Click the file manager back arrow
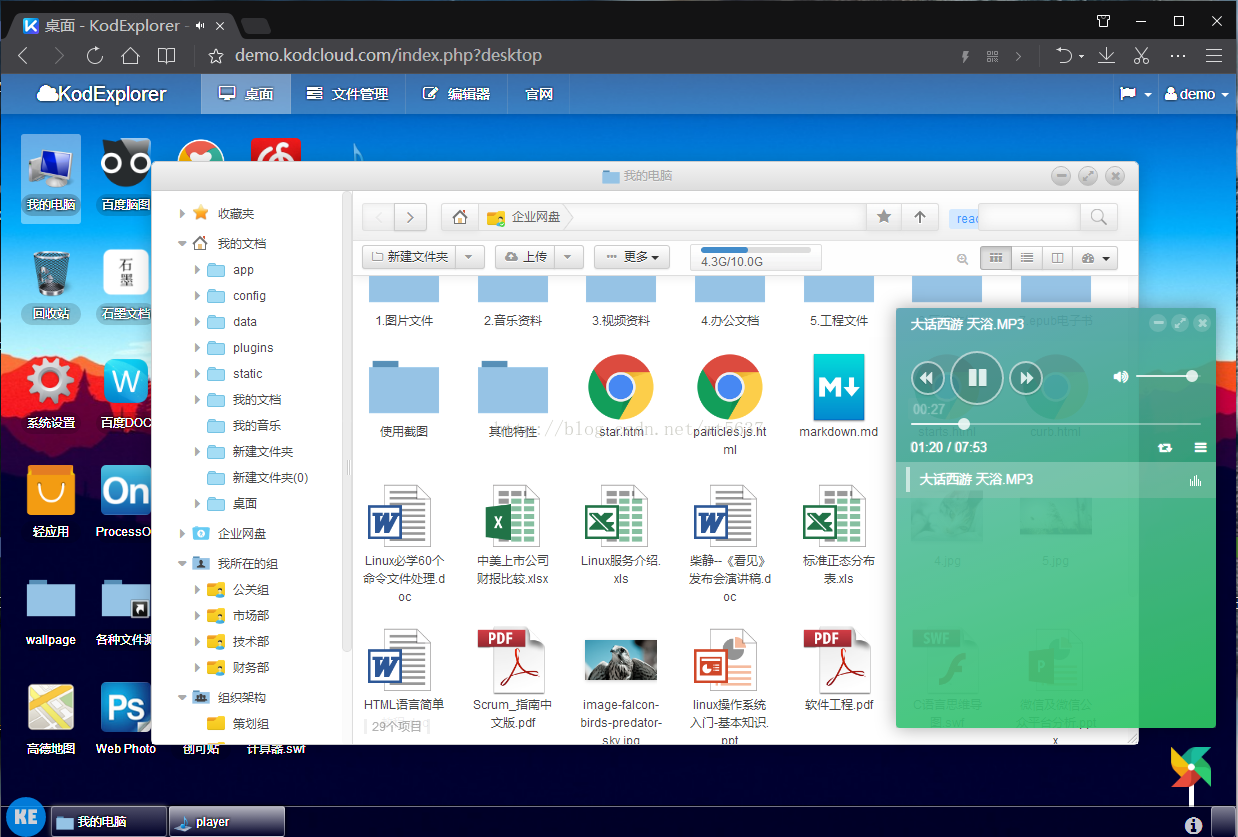Viewport: 1238px width, 837px height. coord(378,217)
